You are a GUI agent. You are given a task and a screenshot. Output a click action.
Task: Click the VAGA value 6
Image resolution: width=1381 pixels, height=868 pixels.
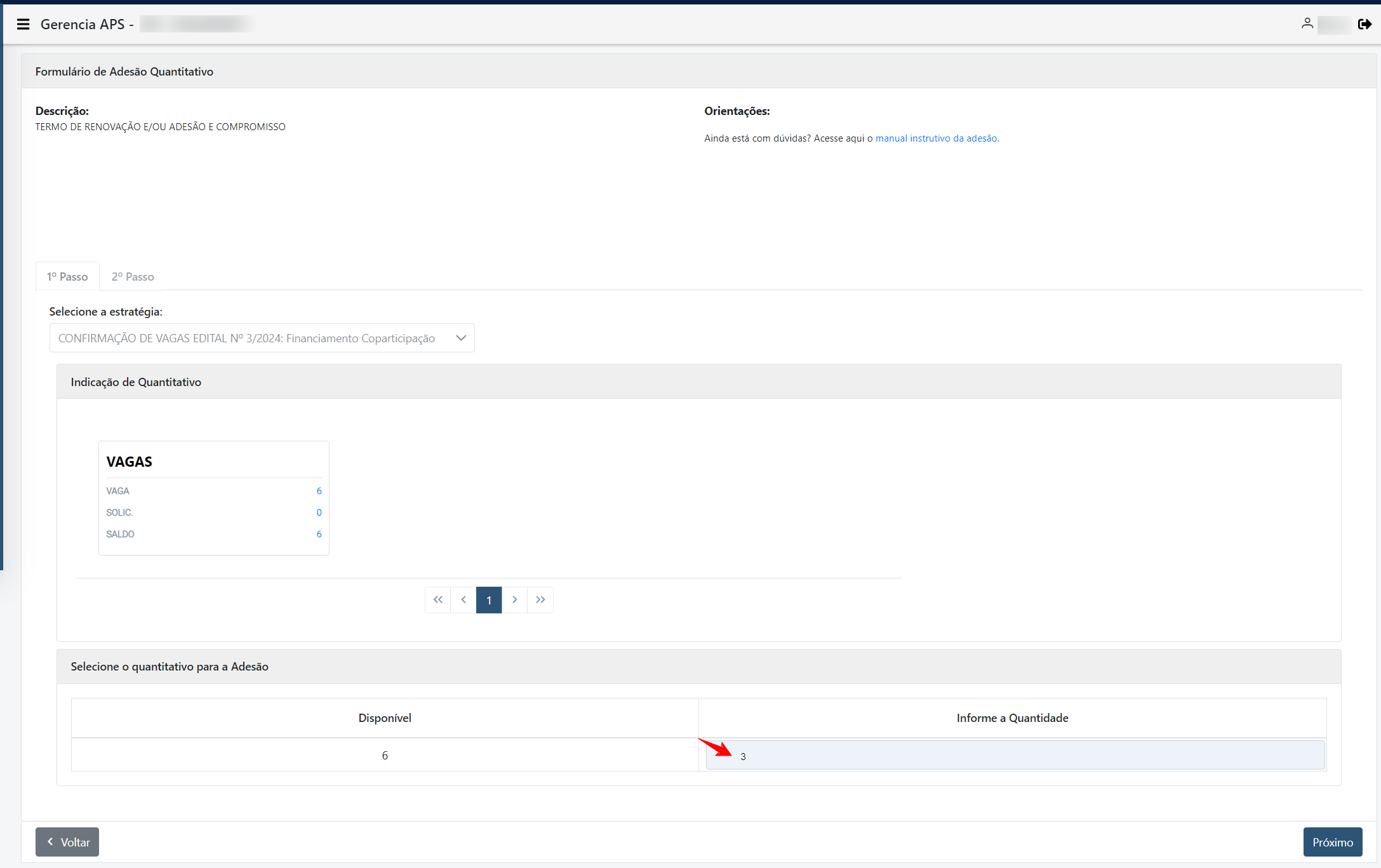[319, 491]
